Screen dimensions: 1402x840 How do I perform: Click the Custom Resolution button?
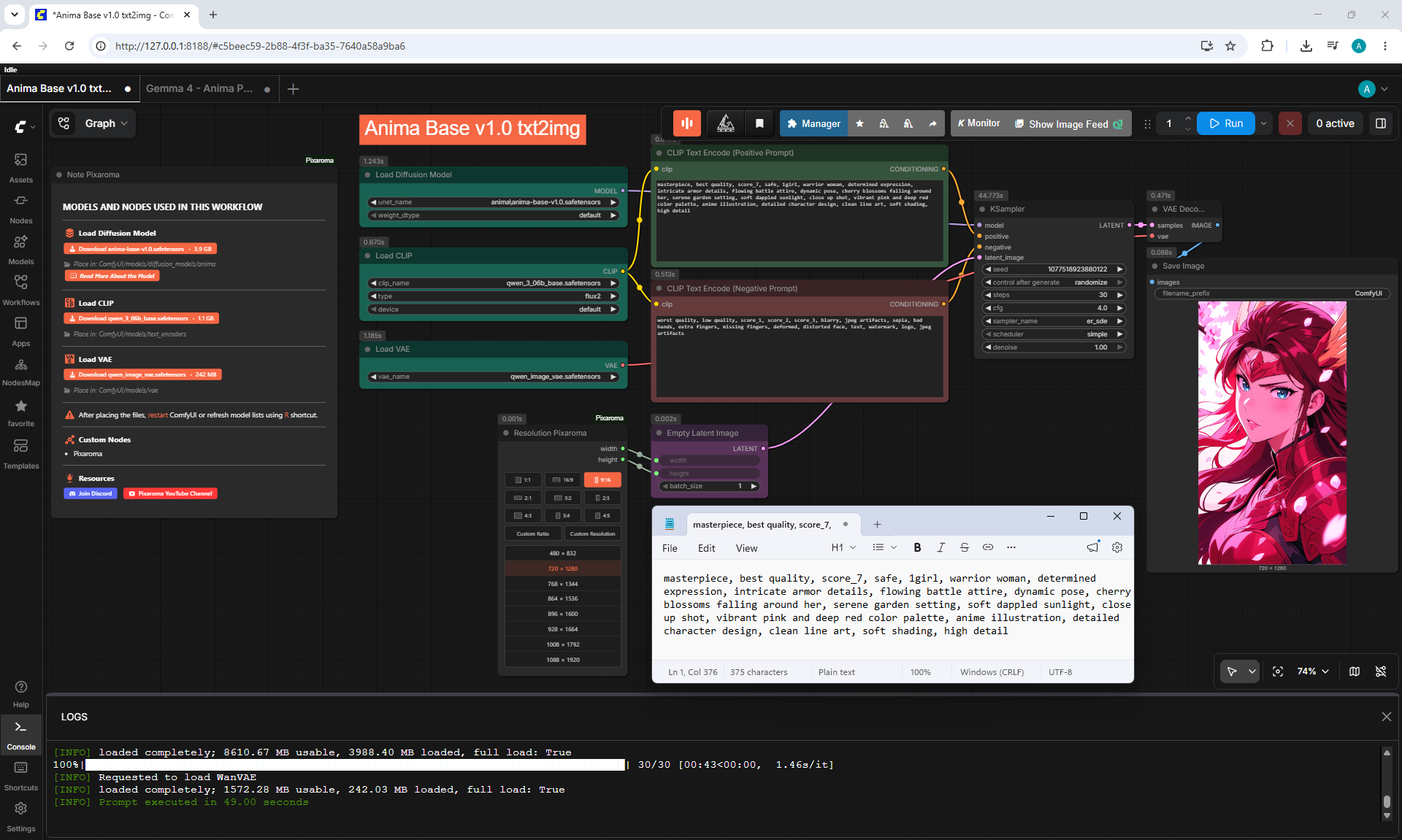(x=593, y=533)
